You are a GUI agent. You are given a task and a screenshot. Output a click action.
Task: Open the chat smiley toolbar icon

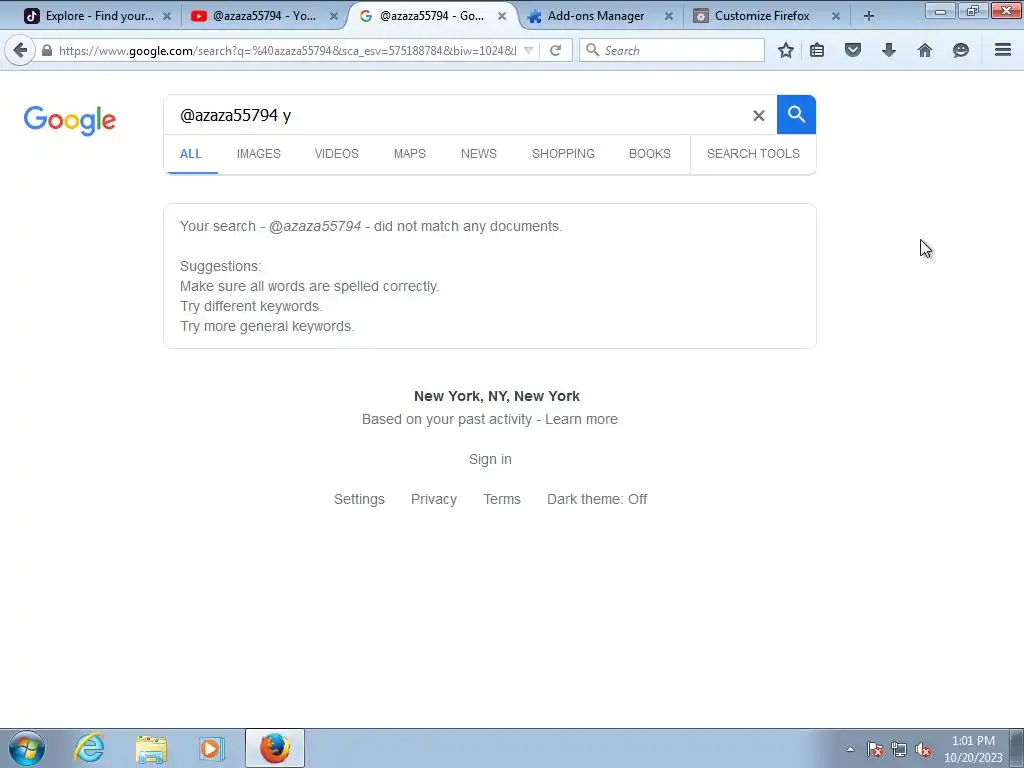pos(961,50)
